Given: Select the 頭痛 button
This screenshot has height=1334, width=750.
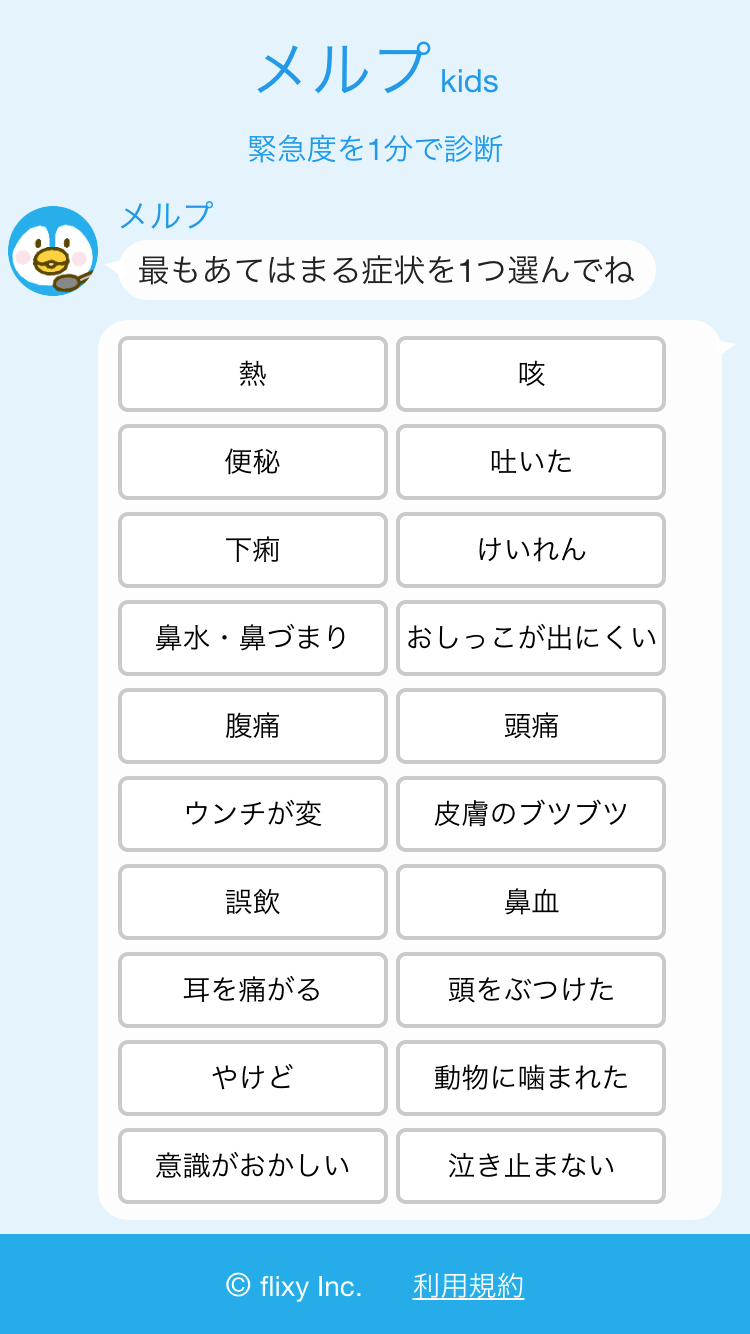Looking at the screenshot, I should (531, 726).
